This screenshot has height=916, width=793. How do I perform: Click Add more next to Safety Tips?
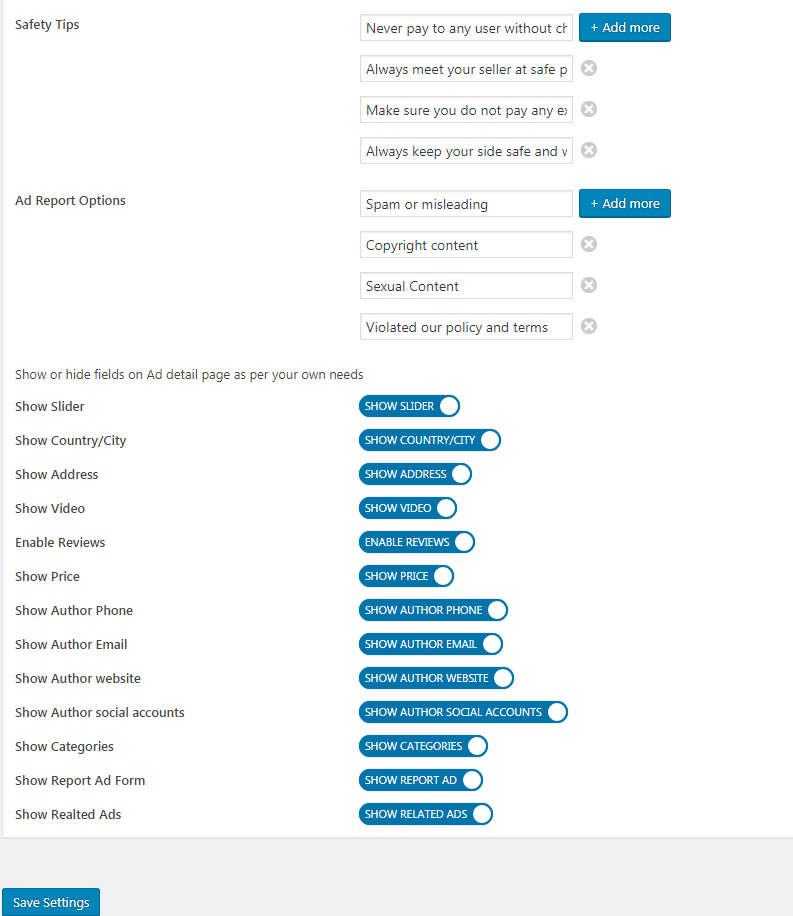pyautogui.click(x=625, y=27)
